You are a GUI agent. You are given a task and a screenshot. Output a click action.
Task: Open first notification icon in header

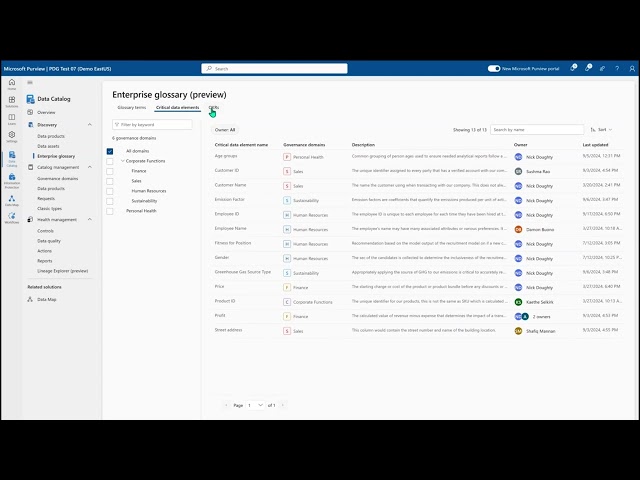point(573,68)
